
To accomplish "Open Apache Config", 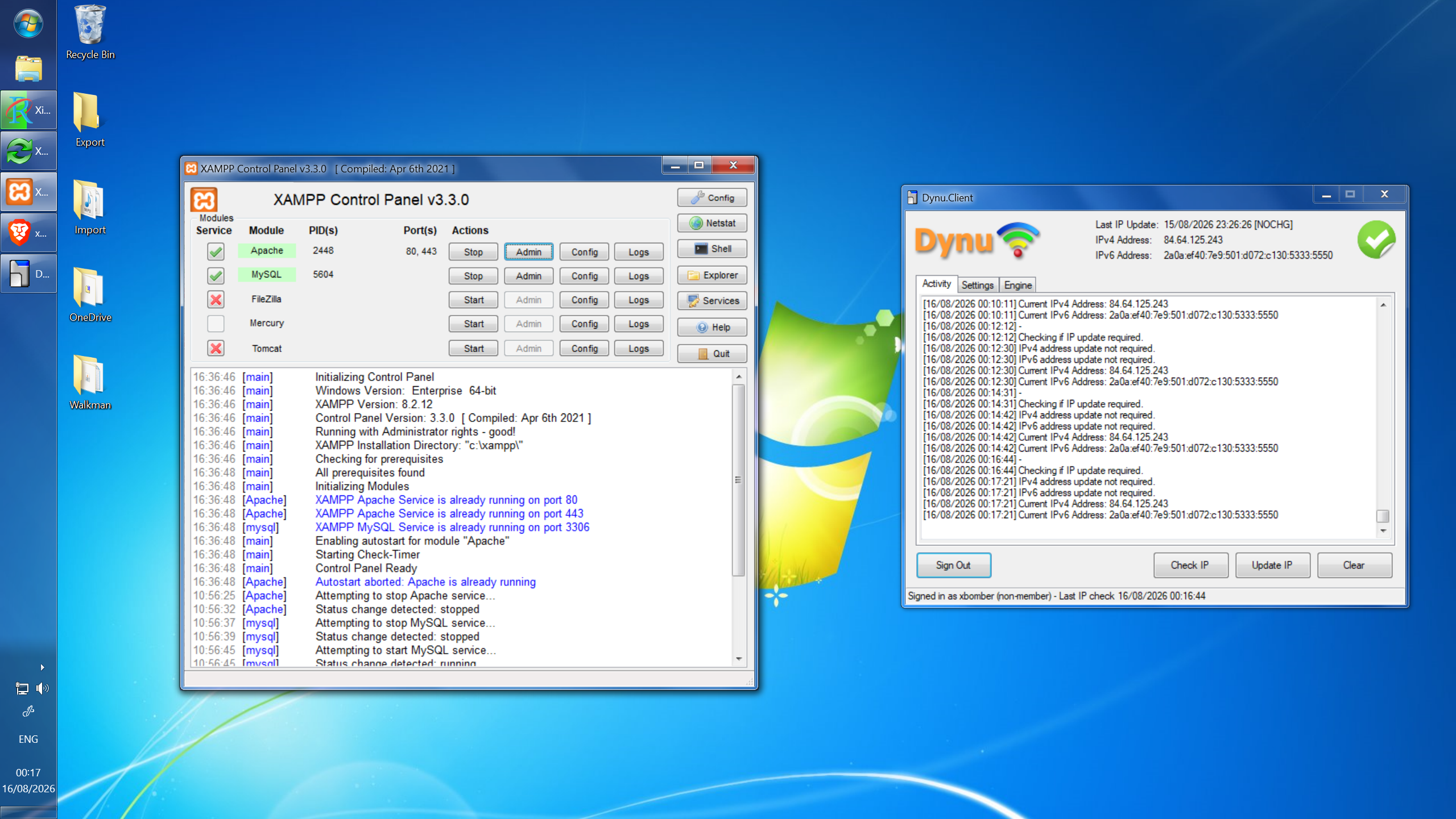I will pyautogui.click(x=585, y=252).
